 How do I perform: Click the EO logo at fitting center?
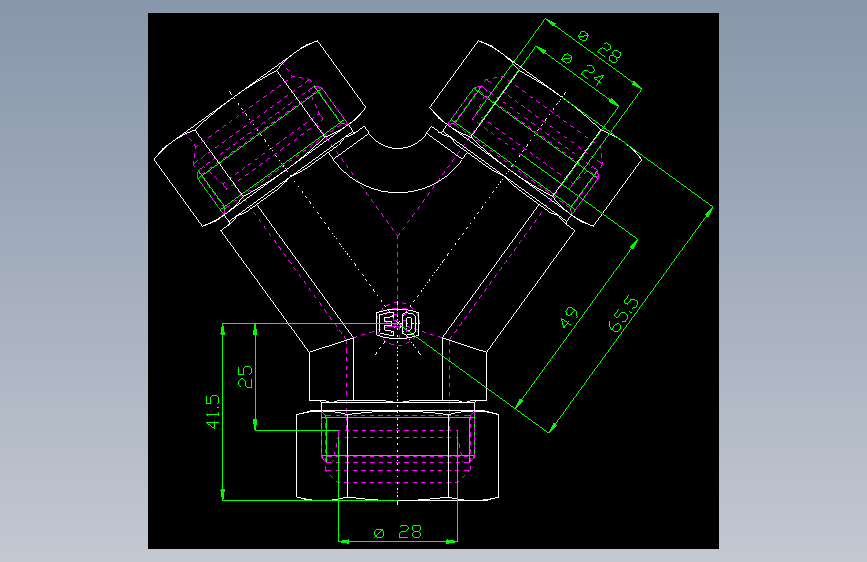(x=398, y=324)
